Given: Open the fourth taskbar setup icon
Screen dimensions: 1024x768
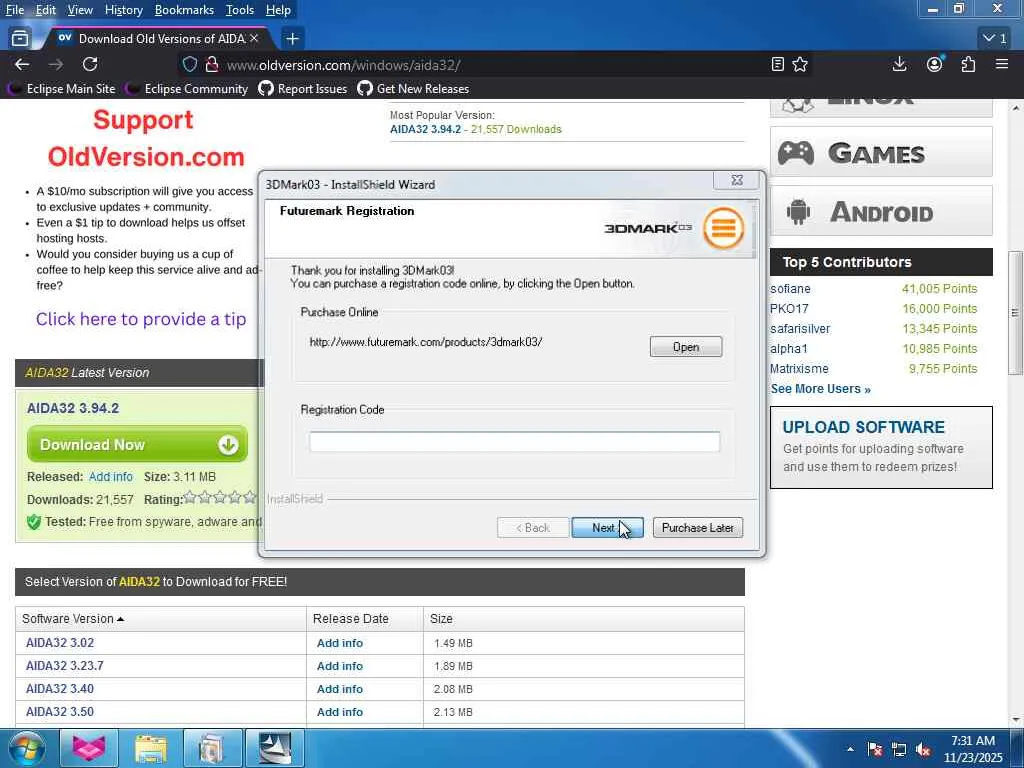Looking at the screenshot, I should [274, 748].
